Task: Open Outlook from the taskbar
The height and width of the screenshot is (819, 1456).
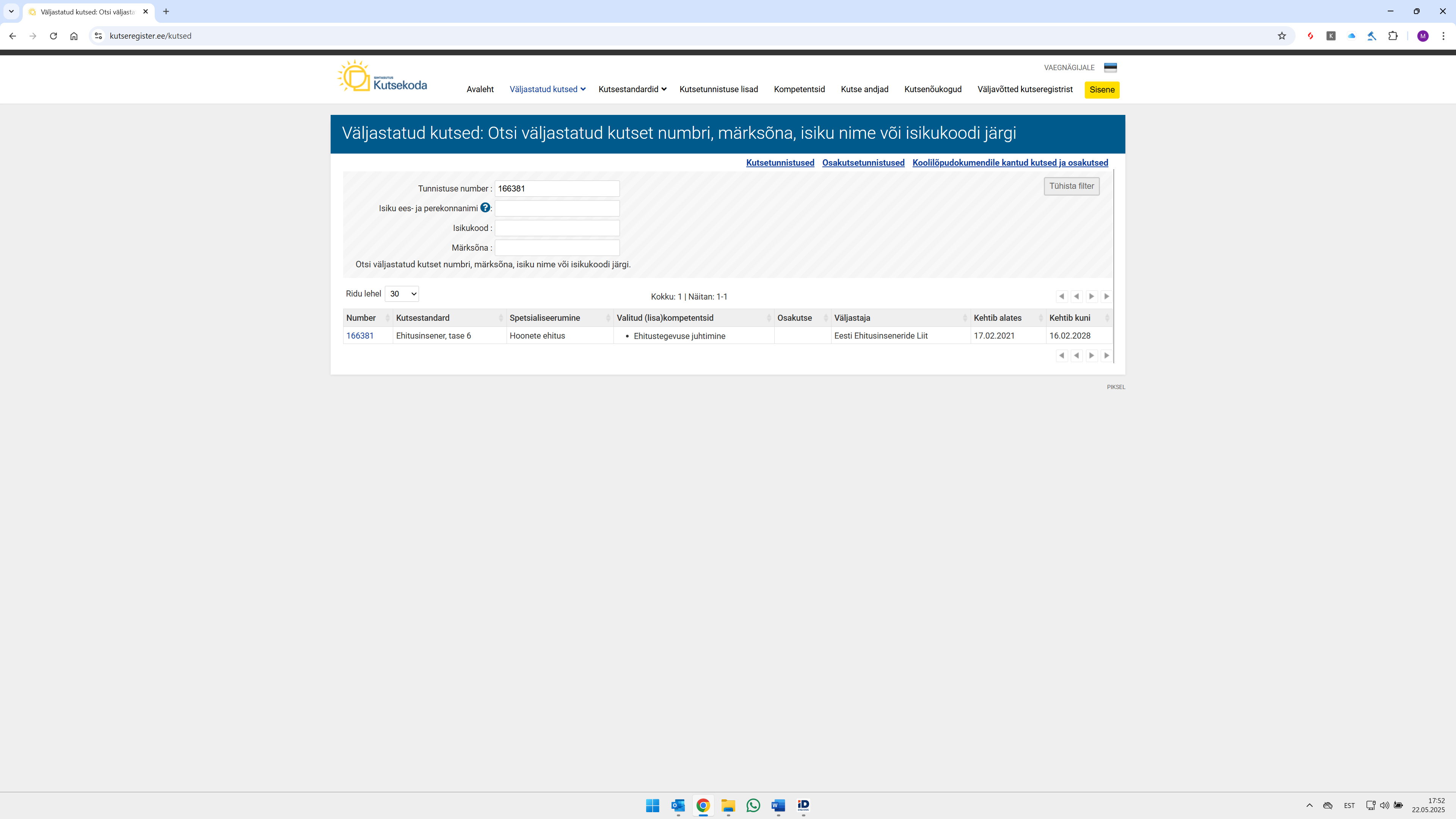Action: pos(678,805)
